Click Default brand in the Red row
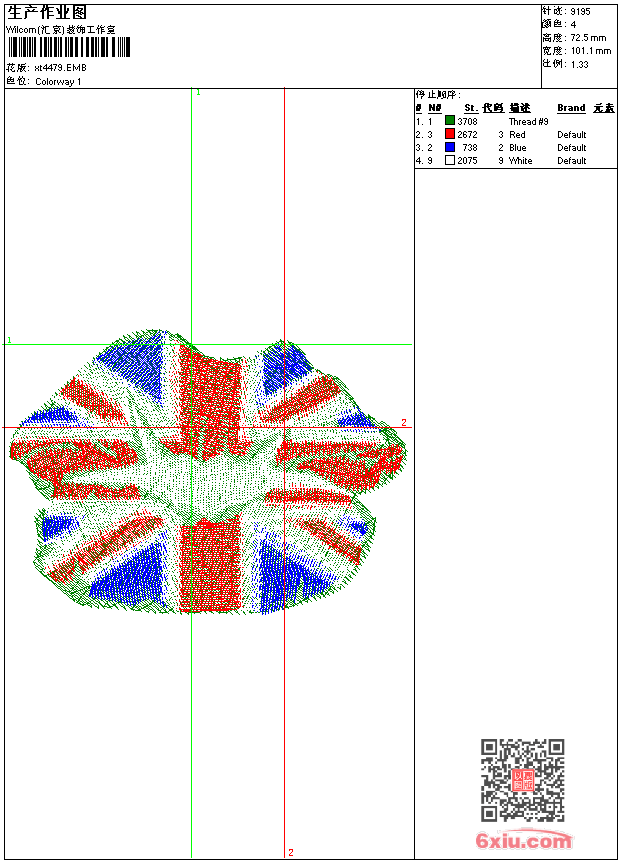 click(x=572, y=135)
